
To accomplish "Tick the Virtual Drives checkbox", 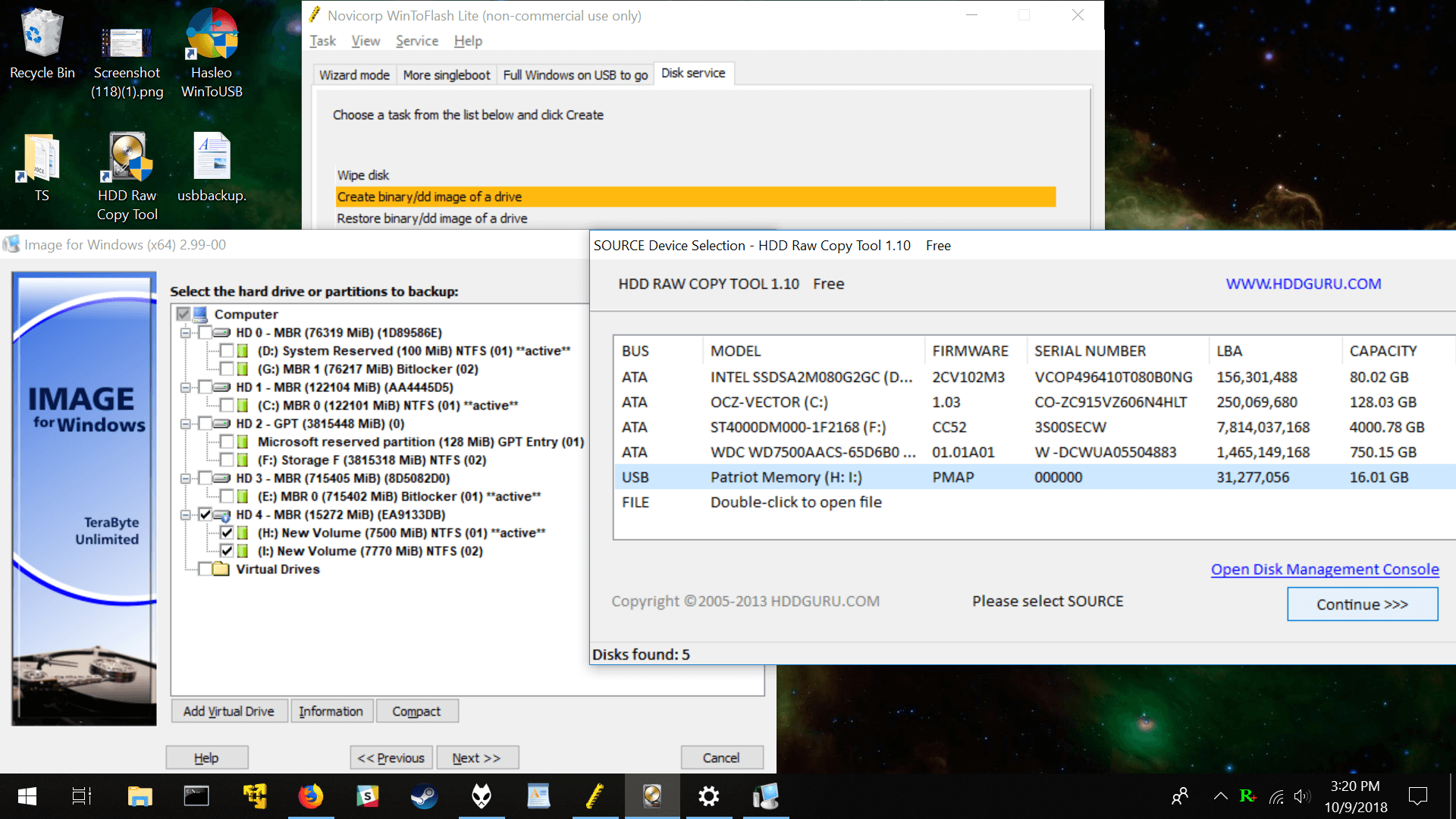I will click(205, 570).
